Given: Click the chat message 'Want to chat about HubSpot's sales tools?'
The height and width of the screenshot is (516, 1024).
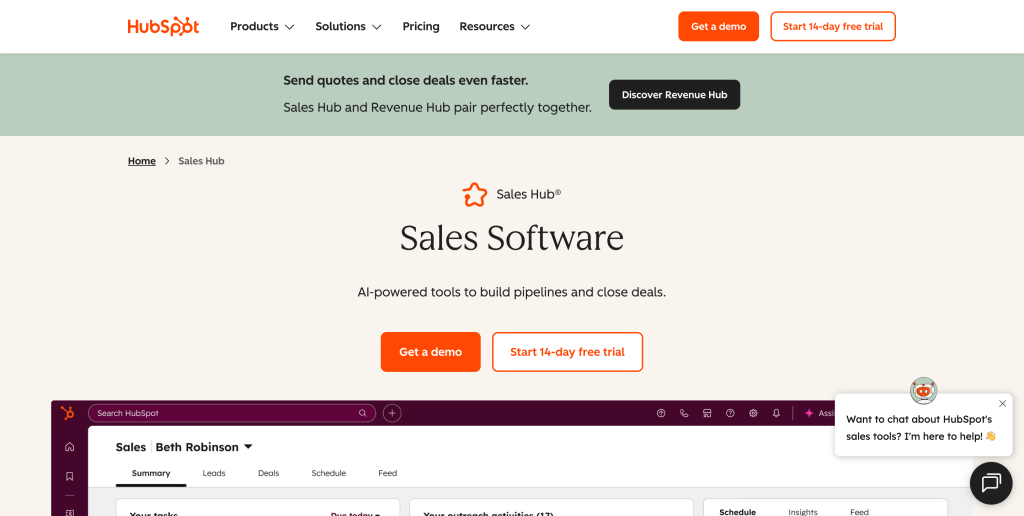Looking at the screenshot, I should tap(921, 428).
